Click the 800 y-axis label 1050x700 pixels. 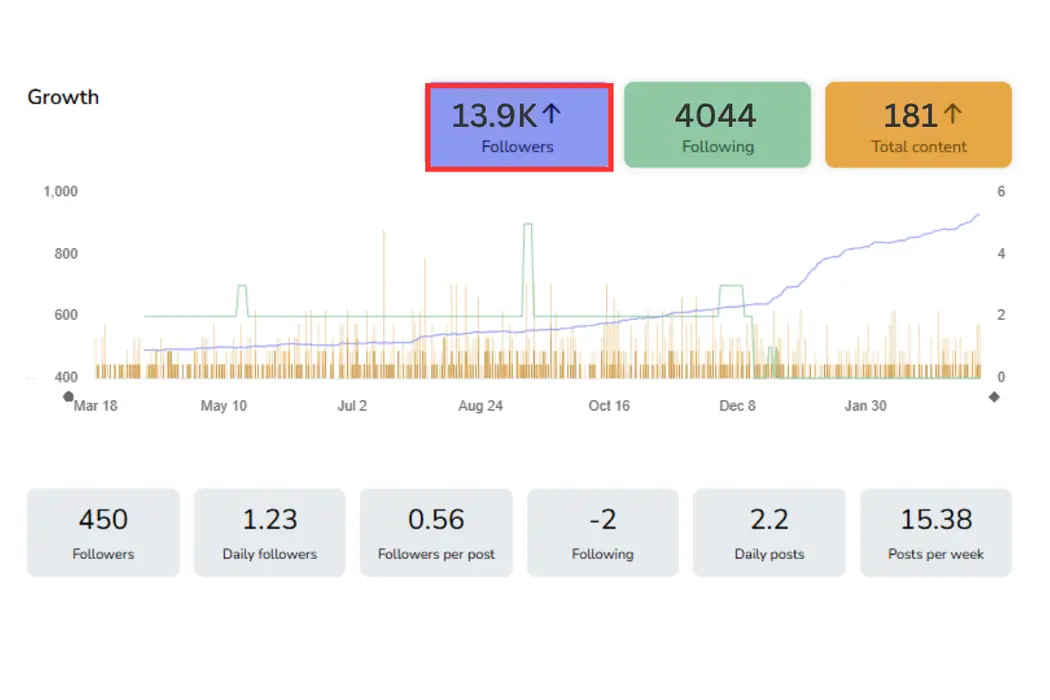66,254
